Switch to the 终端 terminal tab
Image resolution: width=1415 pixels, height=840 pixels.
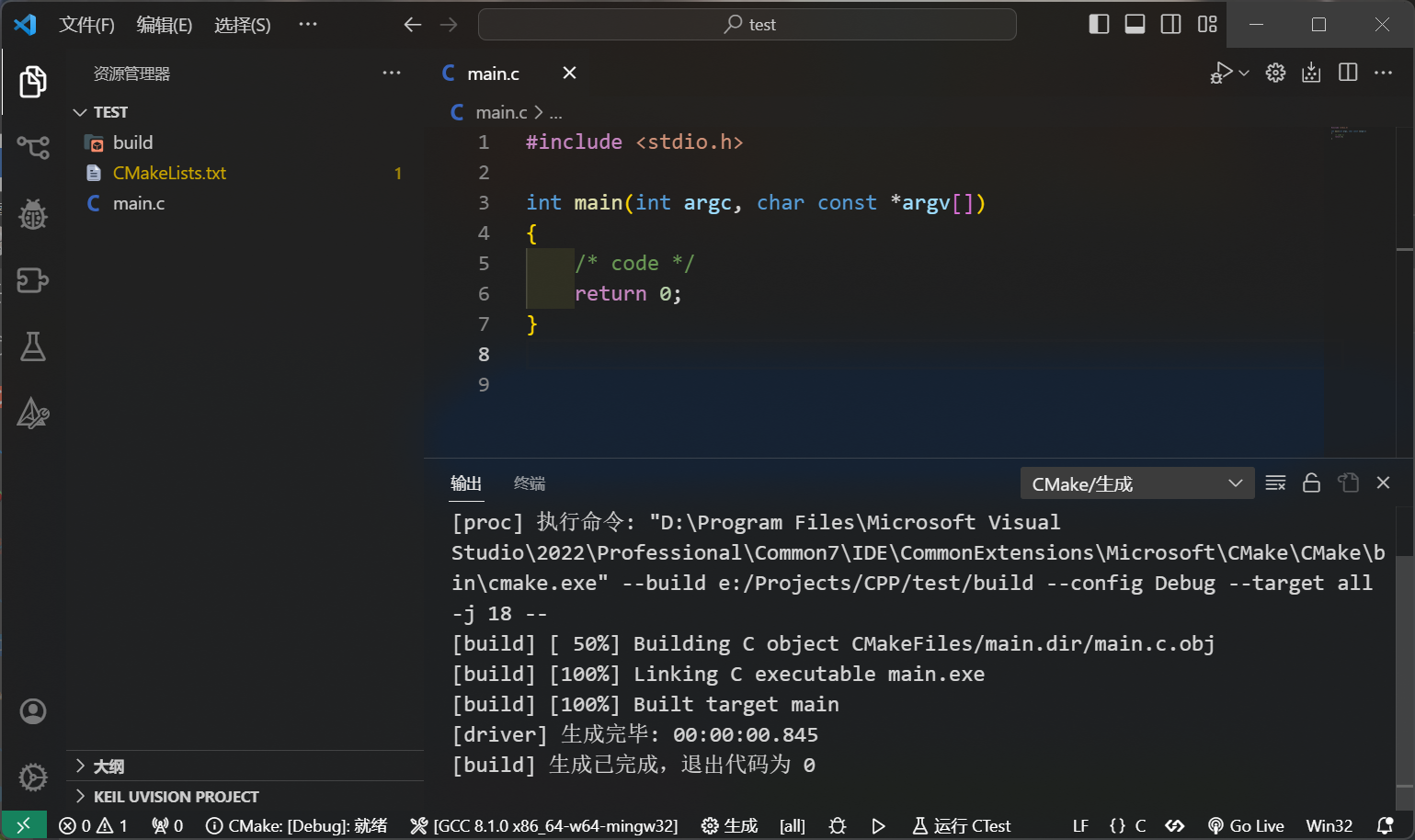tap(529, 483)
